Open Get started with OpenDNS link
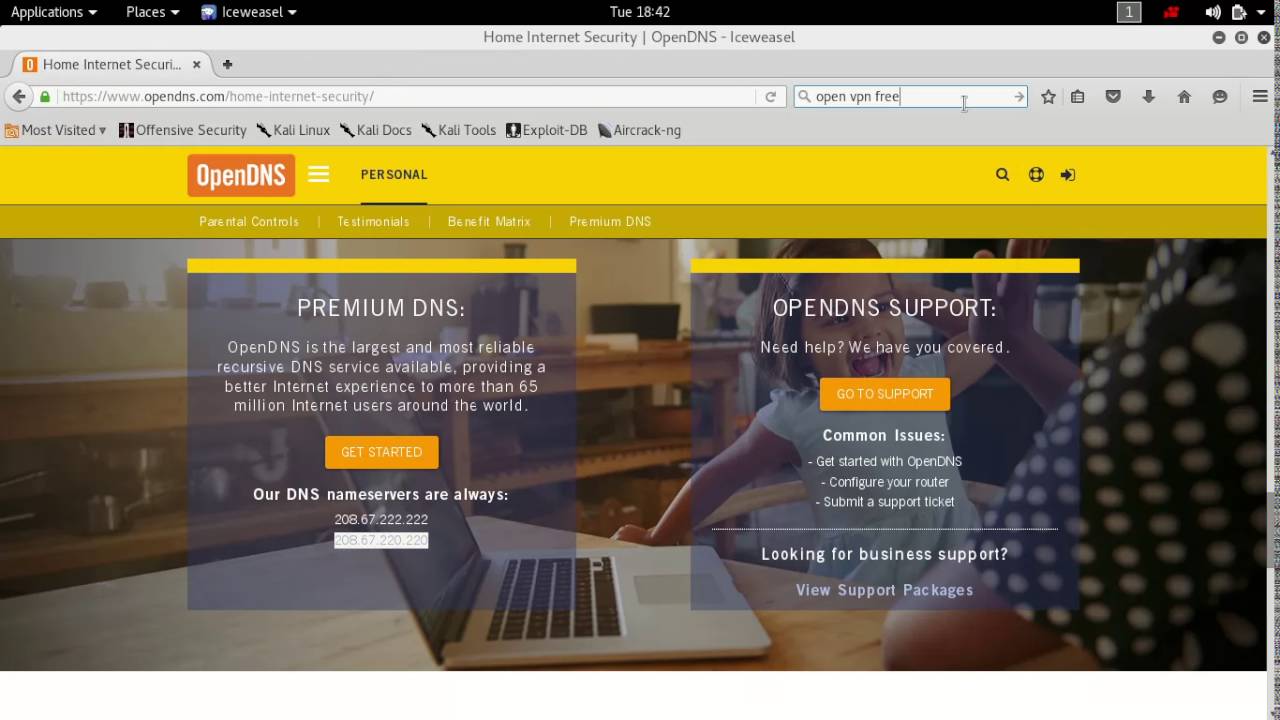 click(888, 462)
